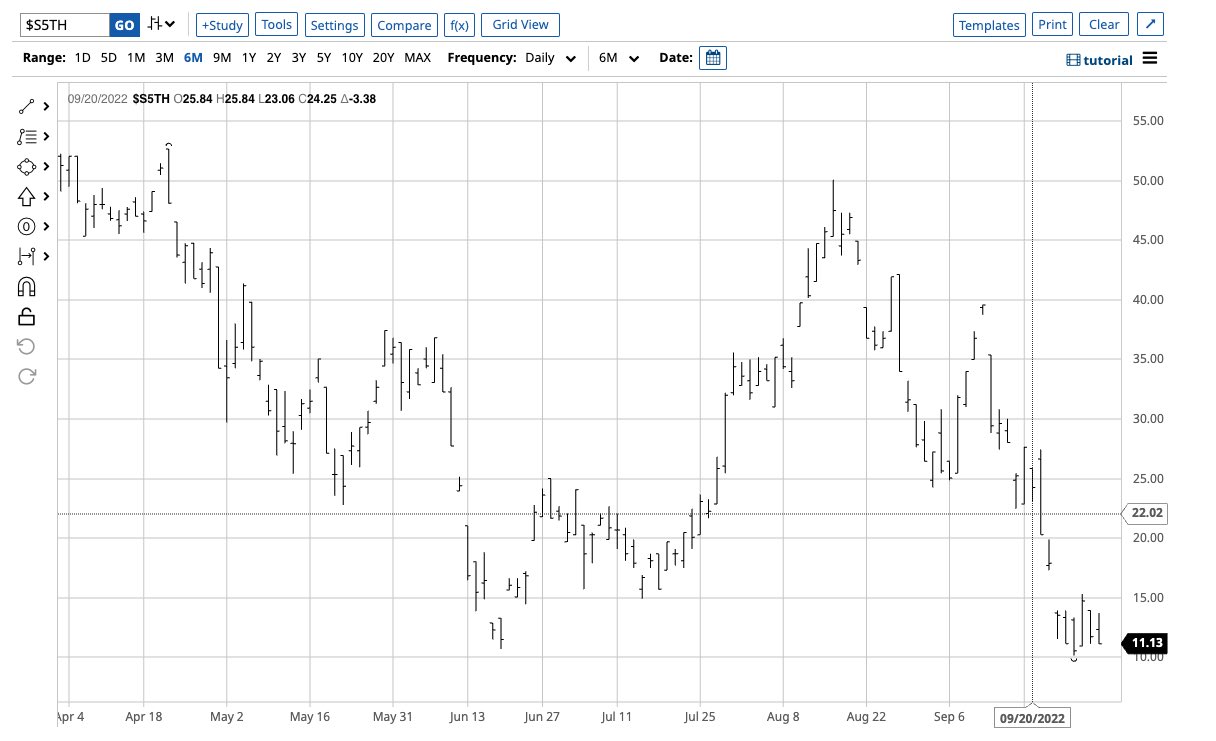Screen dimensions: 1216x741
Task: Click the undo arrow icon
Action: pos(27,346)
